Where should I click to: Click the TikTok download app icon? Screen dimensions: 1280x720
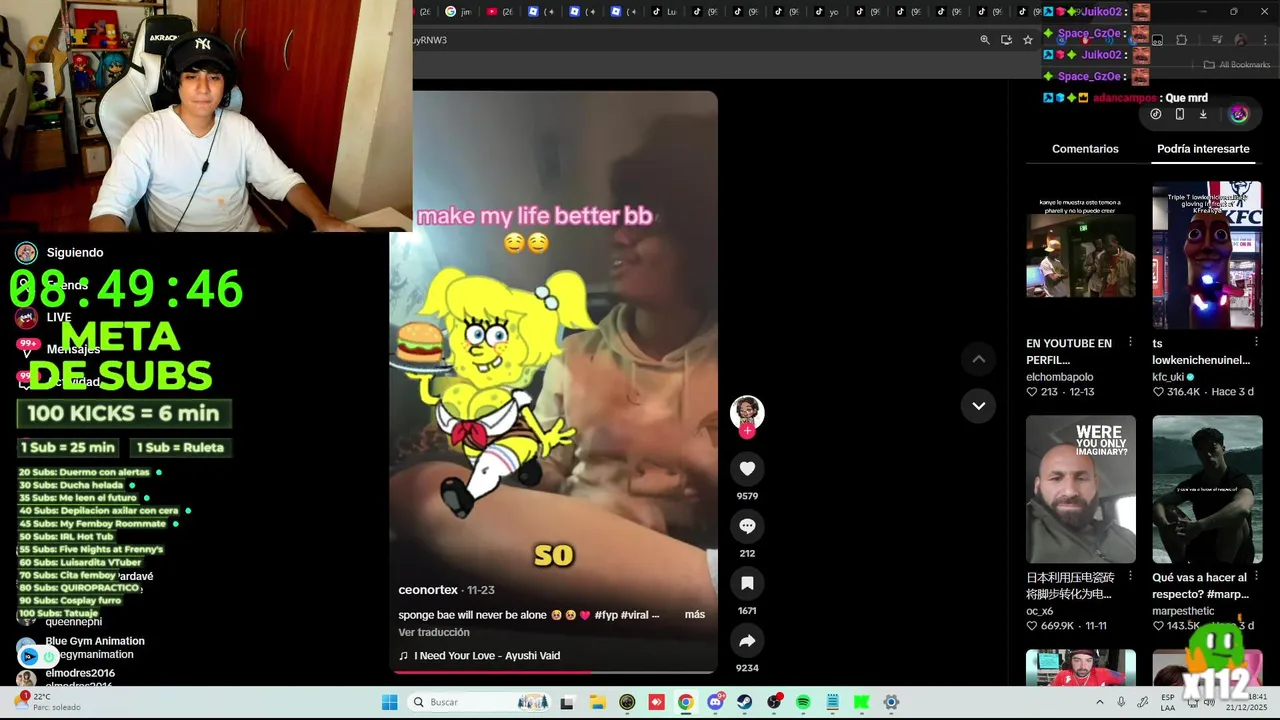[1203, 114]
